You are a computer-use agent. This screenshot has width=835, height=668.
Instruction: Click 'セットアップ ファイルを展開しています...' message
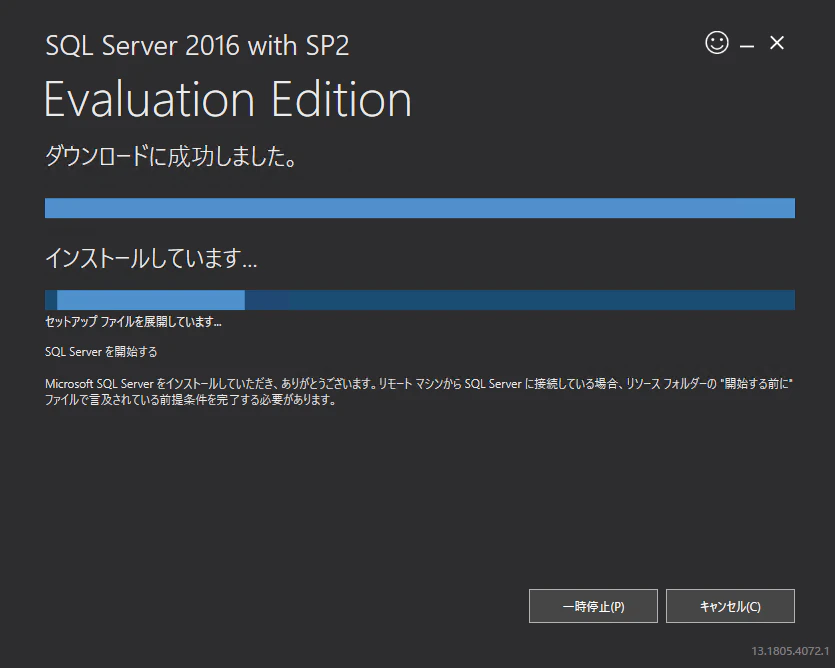(x=133, y=321)
